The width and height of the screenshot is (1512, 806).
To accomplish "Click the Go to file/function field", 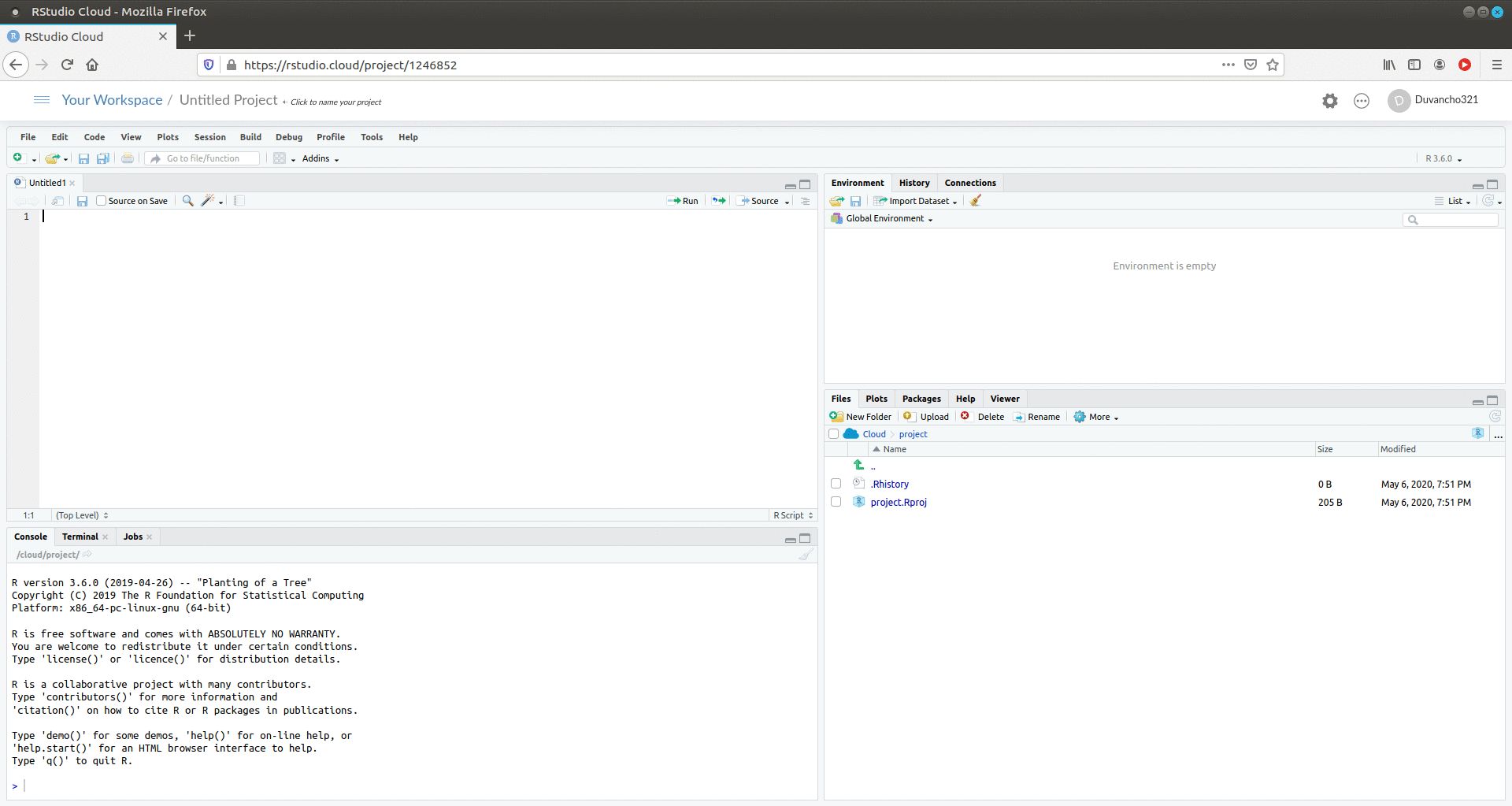I will [x=203, y=158].
